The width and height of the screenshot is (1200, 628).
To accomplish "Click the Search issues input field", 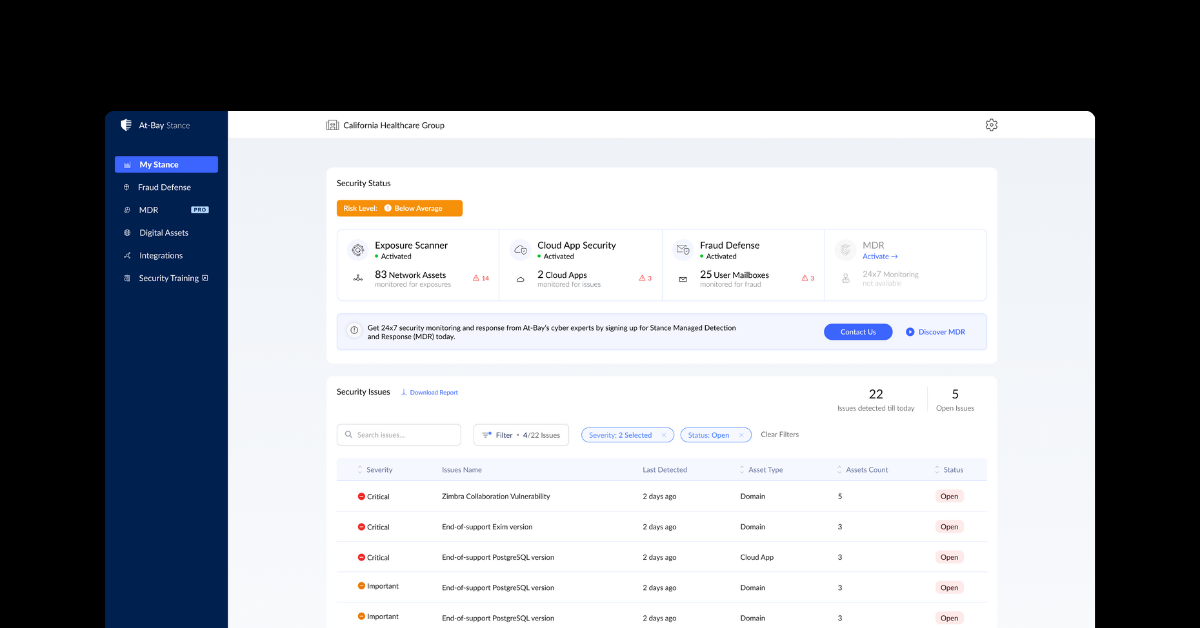I will (x=399, y=435).
